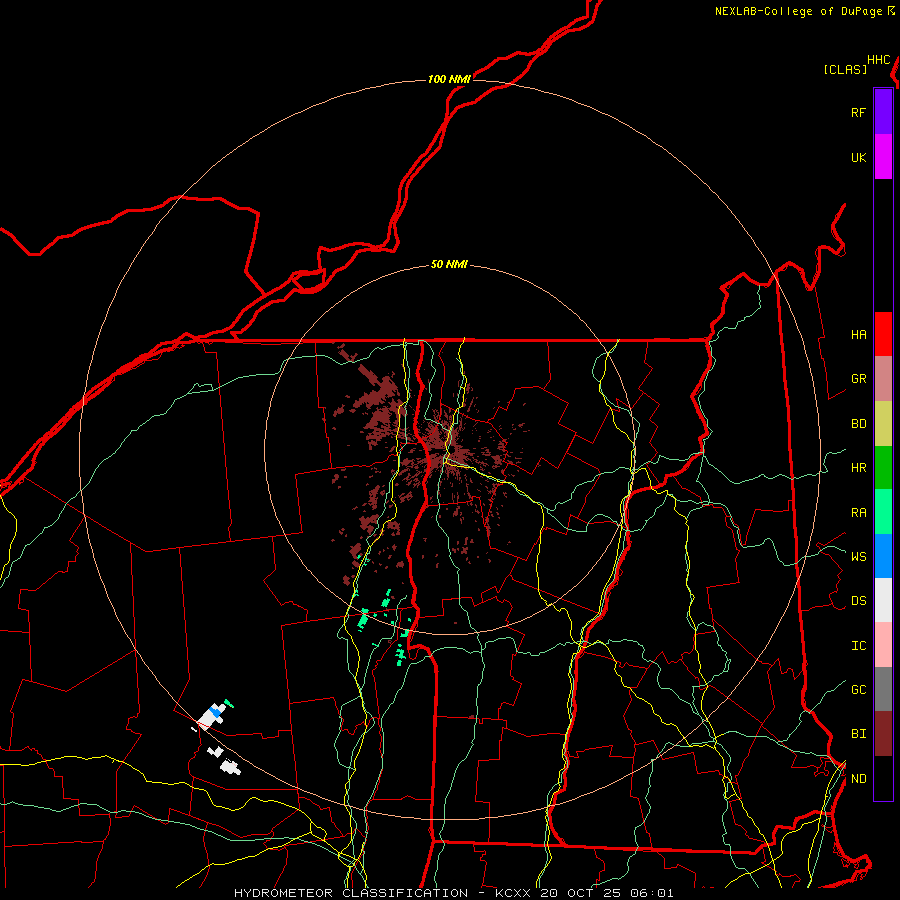Click the RF legend label
This screenshot has width=900, height=900.
point(858,112)
